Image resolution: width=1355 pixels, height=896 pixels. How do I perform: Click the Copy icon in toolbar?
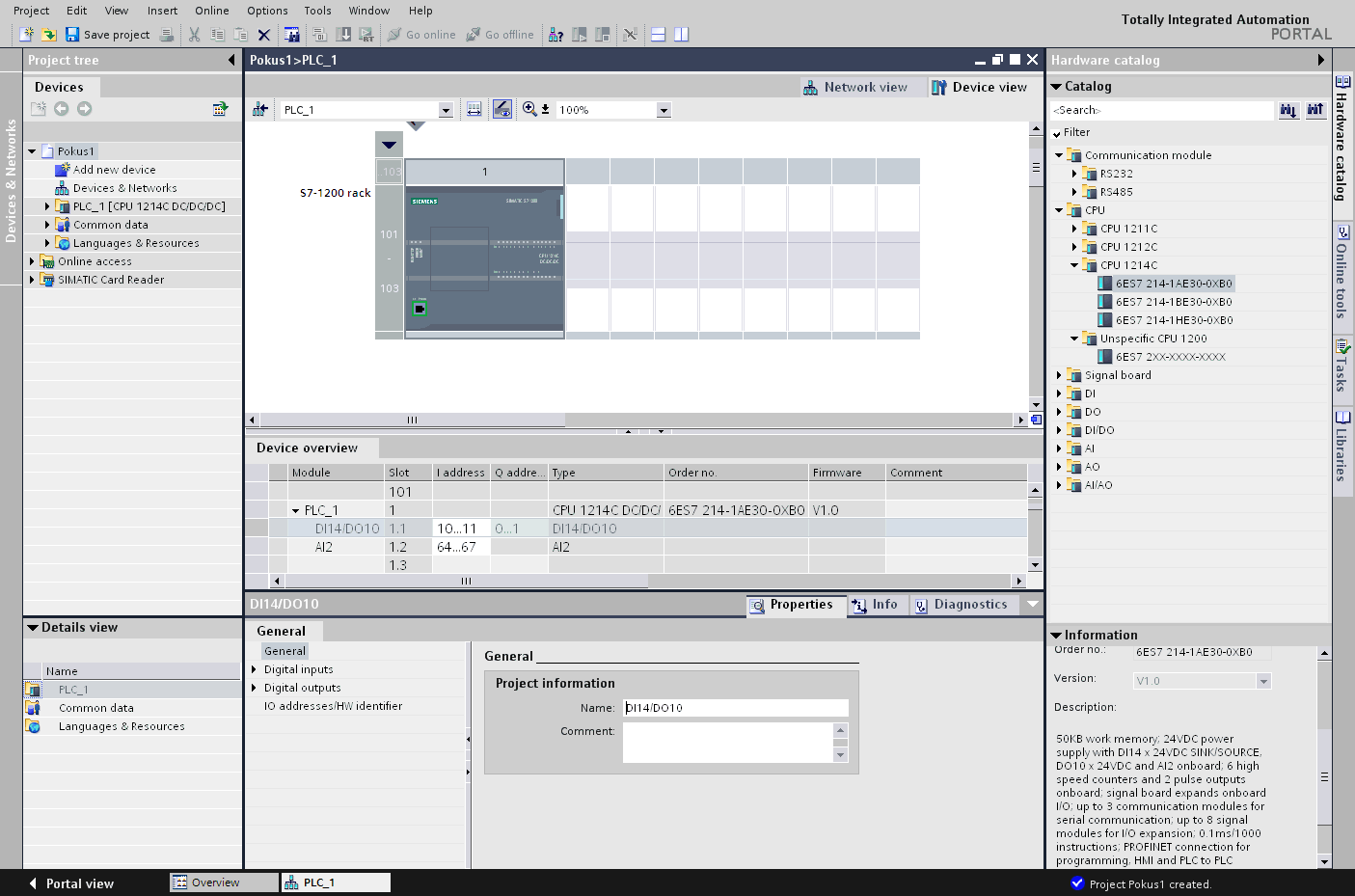point(217,35)
